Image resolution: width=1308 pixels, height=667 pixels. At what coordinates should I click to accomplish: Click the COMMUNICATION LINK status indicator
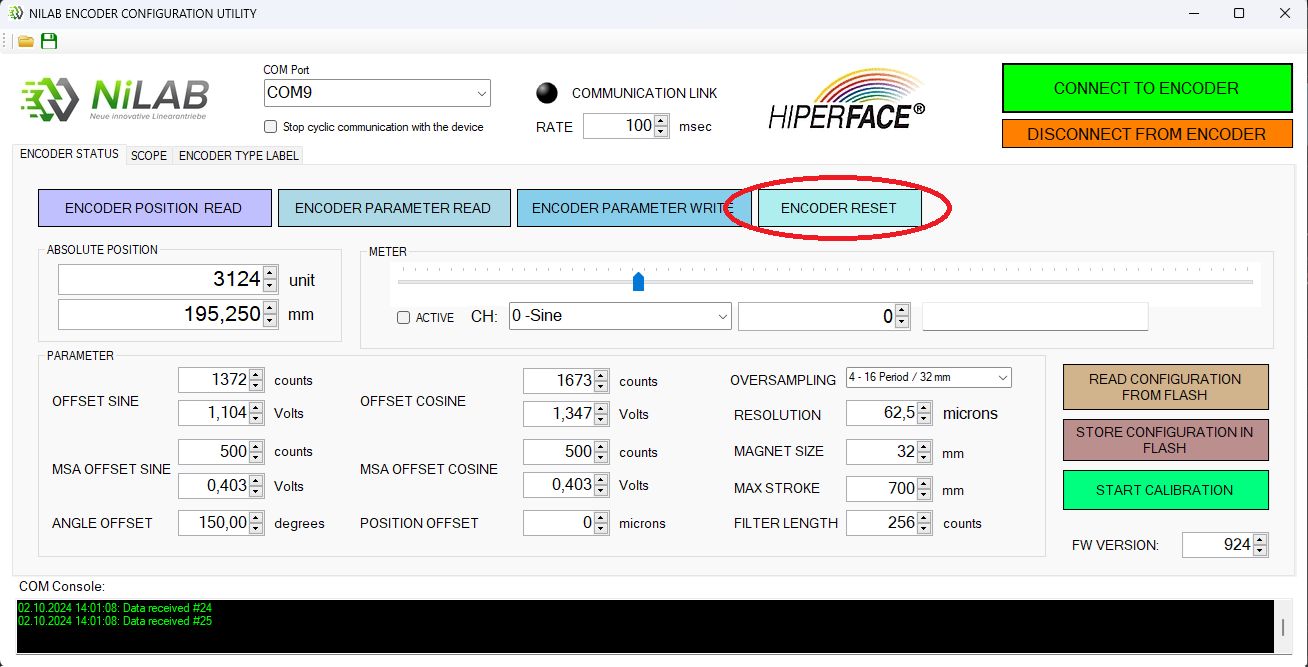[x=547, y=93]
